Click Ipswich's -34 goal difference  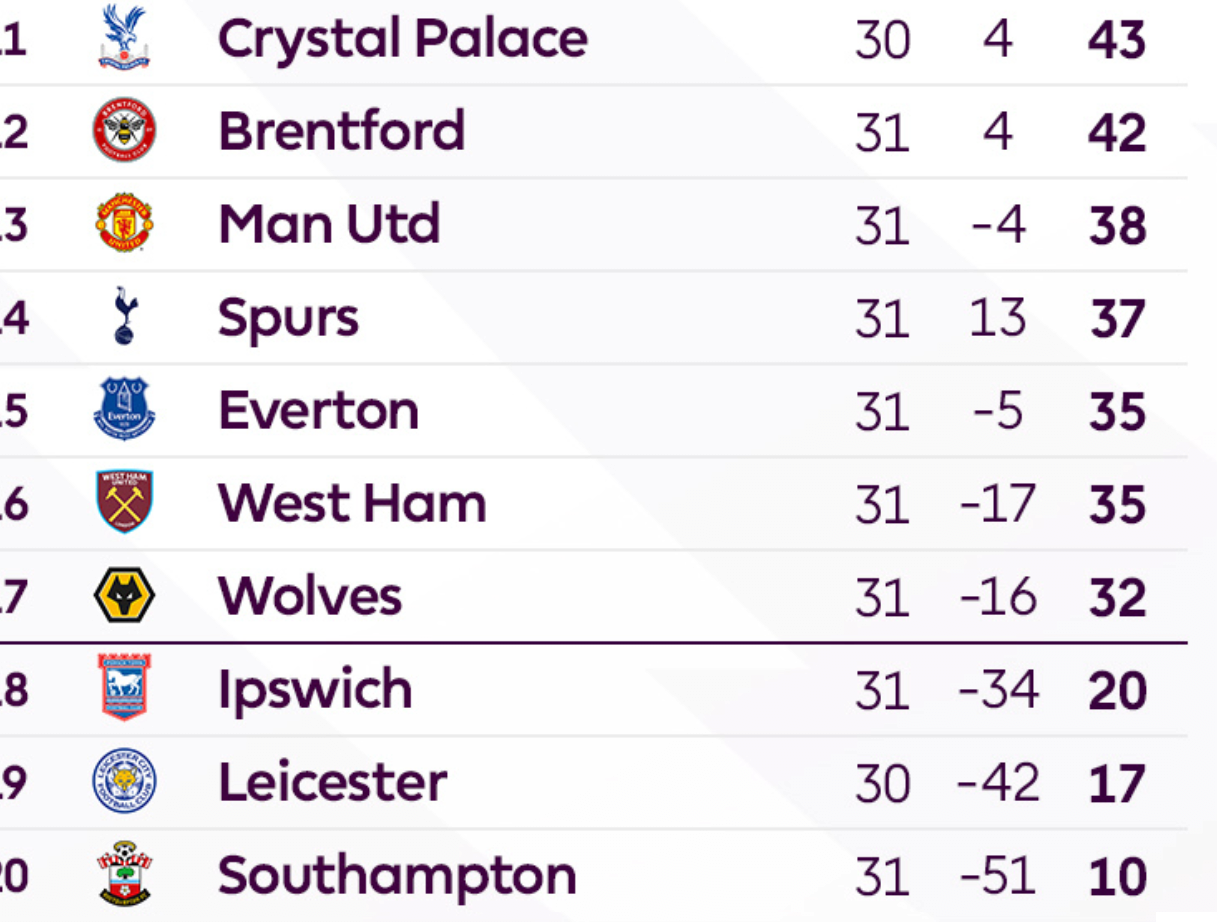(998, 690)
